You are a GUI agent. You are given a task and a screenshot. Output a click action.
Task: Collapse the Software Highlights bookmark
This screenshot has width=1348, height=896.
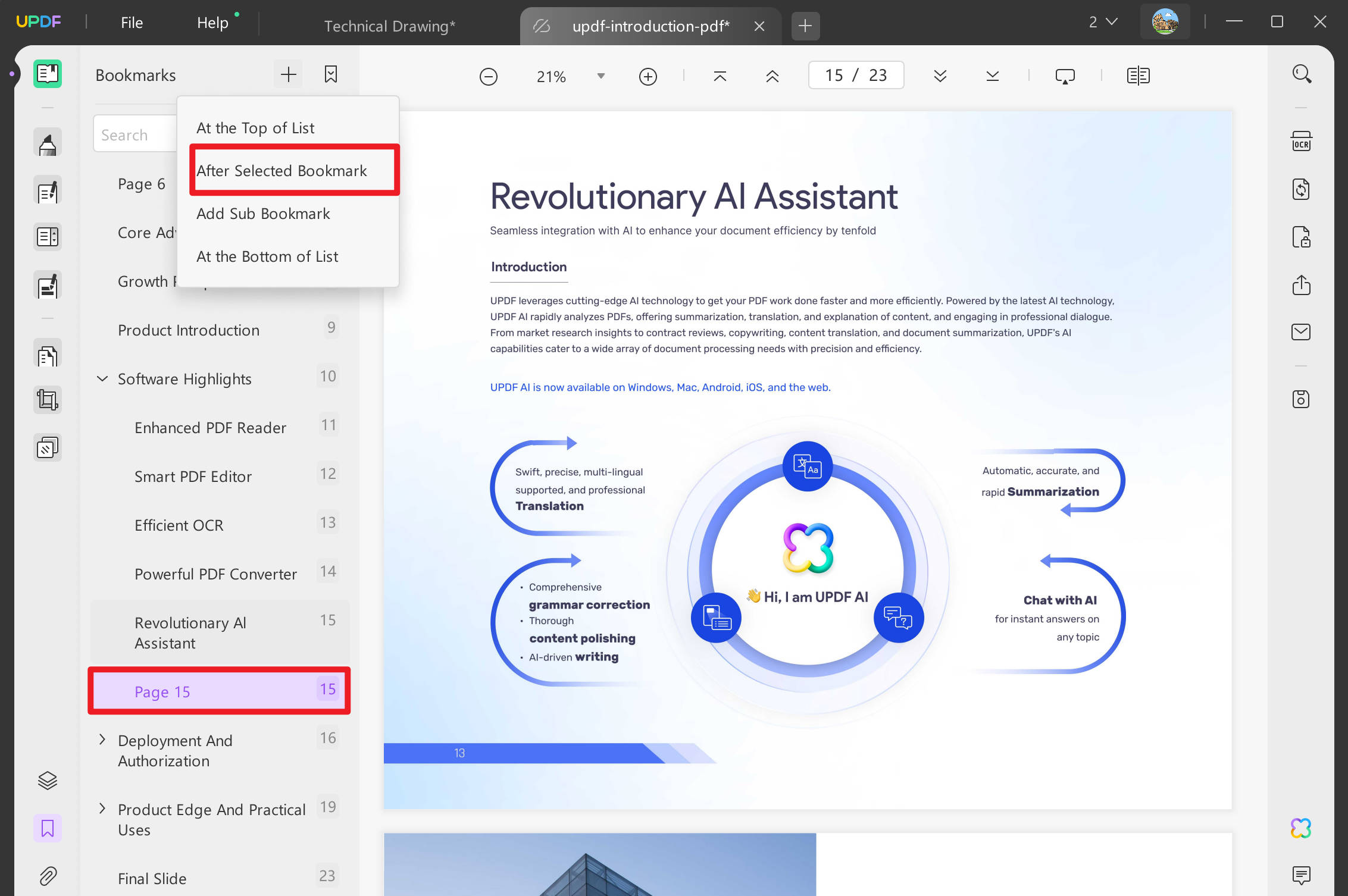(102, 378)
